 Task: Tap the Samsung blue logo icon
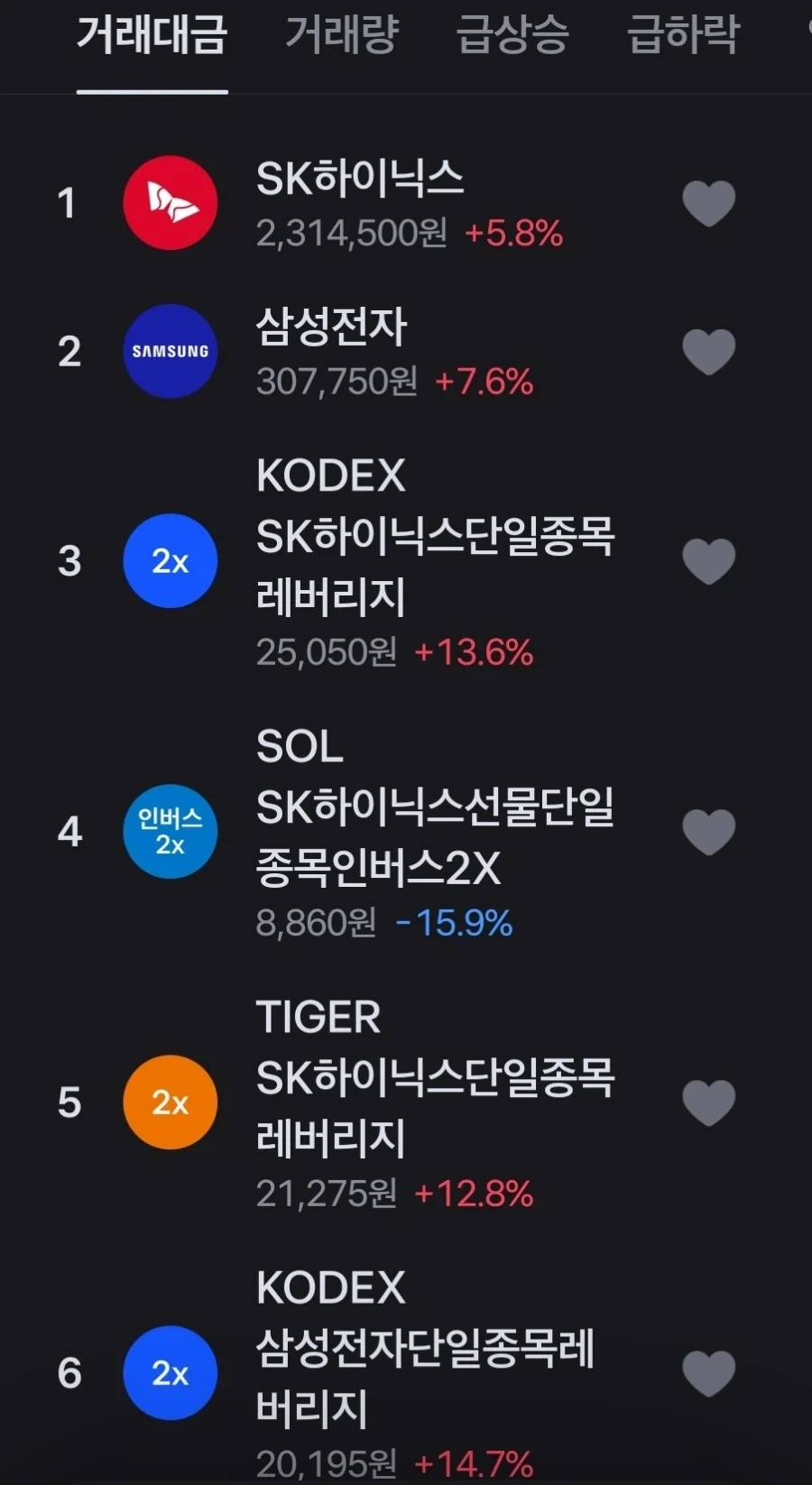point(170,351)
